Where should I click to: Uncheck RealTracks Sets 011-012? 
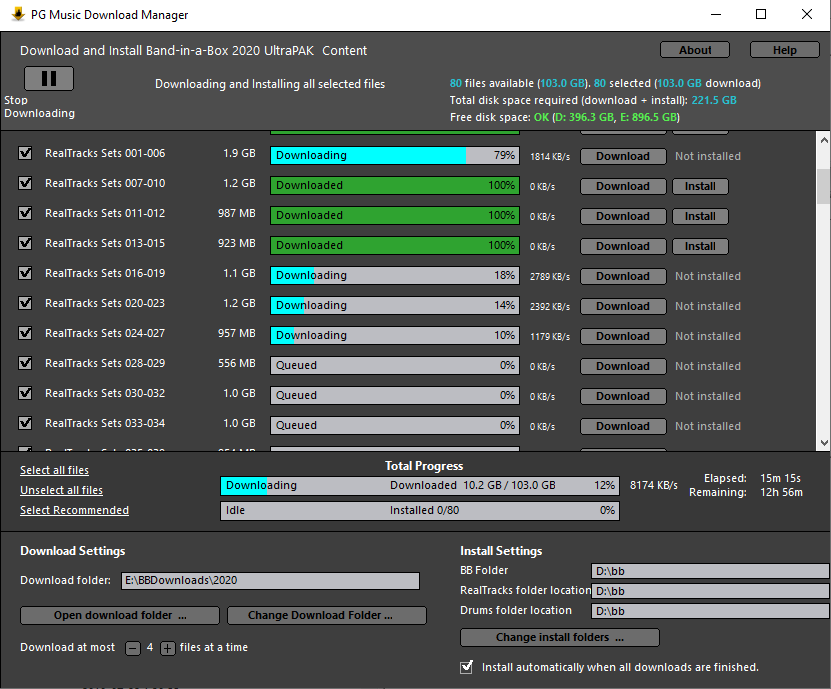tap(25, 213)
